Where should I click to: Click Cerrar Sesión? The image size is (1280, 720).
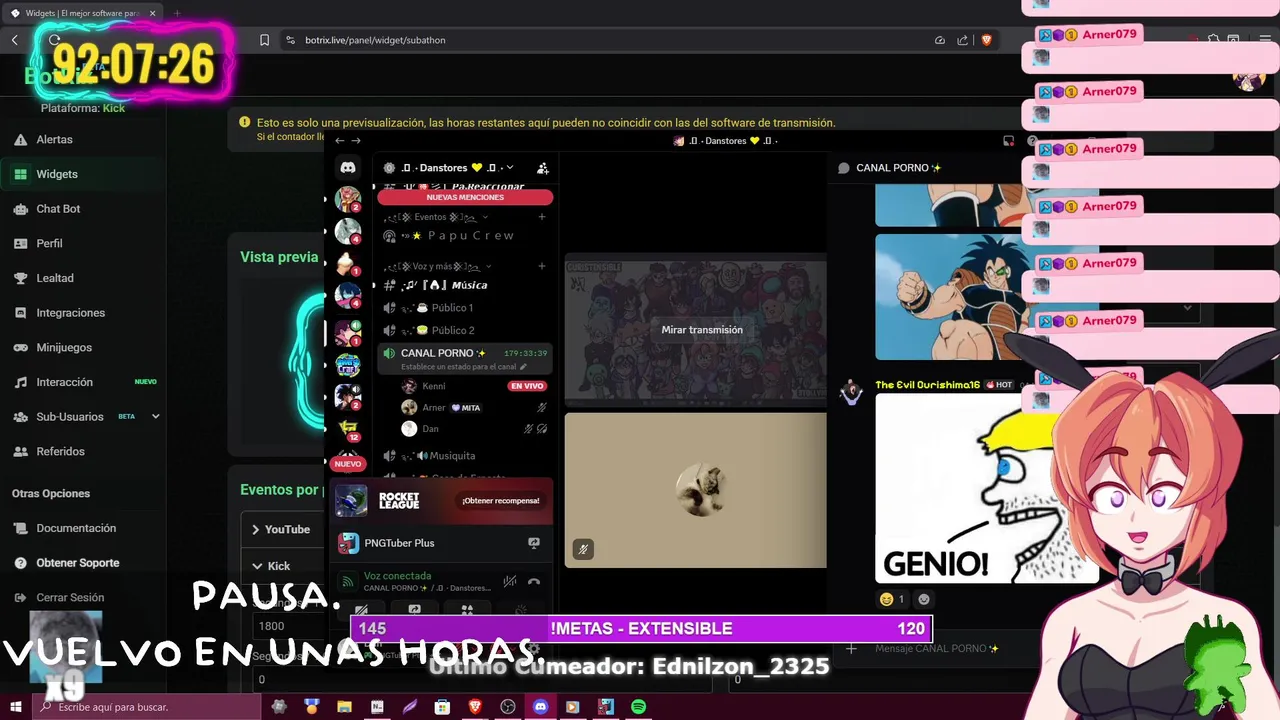tap(70, 597)
